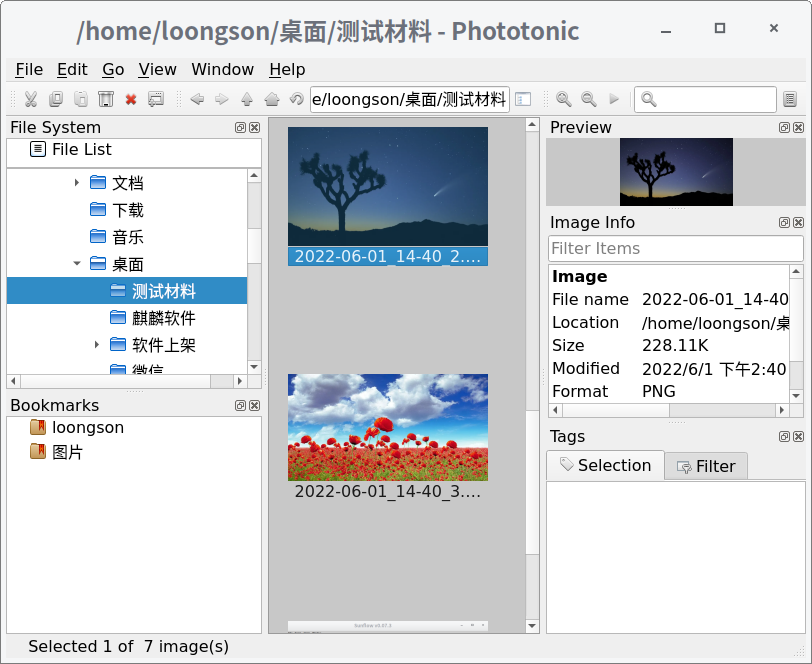The image size is (812, 664).
Task: Click the path address field
Action: click(410, 99)
